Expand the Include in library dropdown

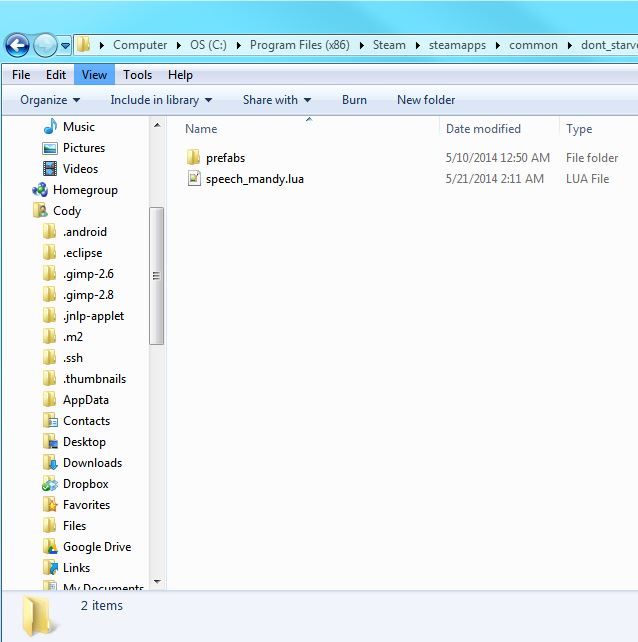tap(161, 100)
